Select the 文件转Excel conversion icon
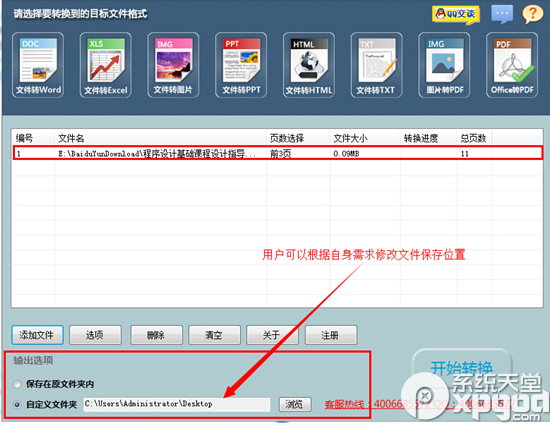The image size is (550, 424). coord(106,65)
